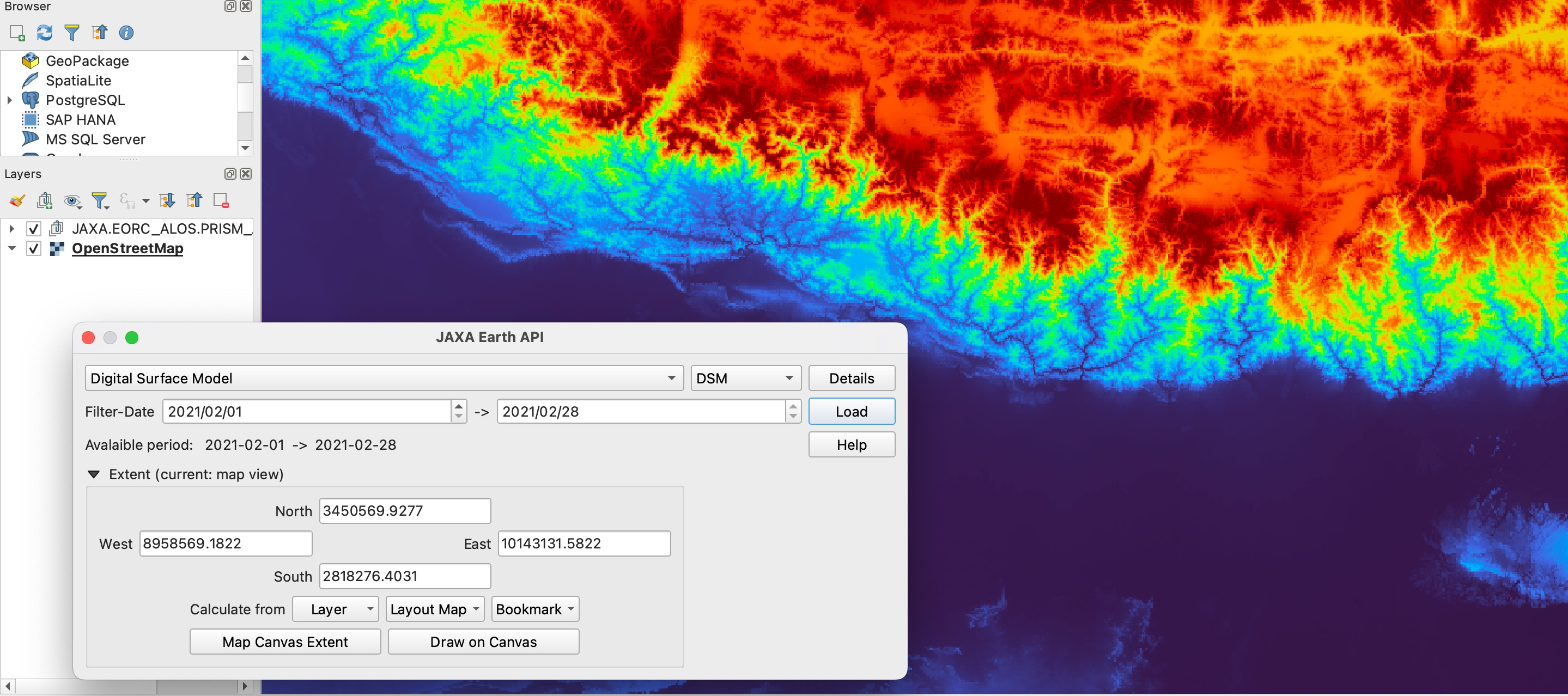Select SpatiaLite in the Browser panel

[78, 80]
